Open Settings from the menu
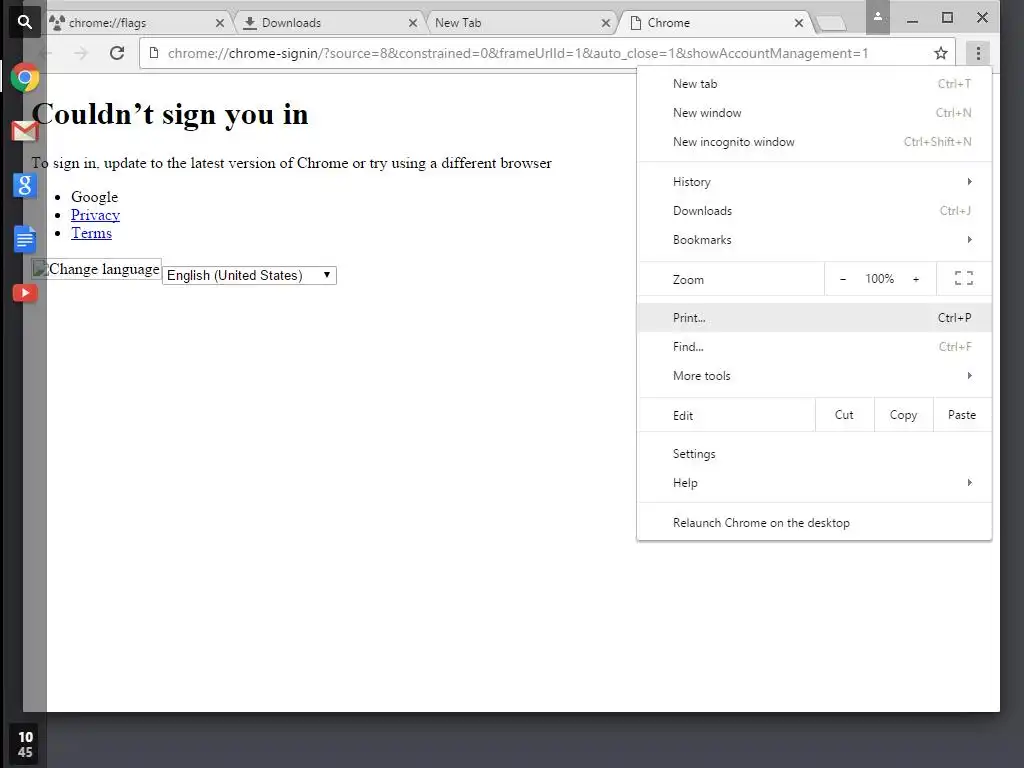Viewport: 1024px width, 768px height. [814, 454]
